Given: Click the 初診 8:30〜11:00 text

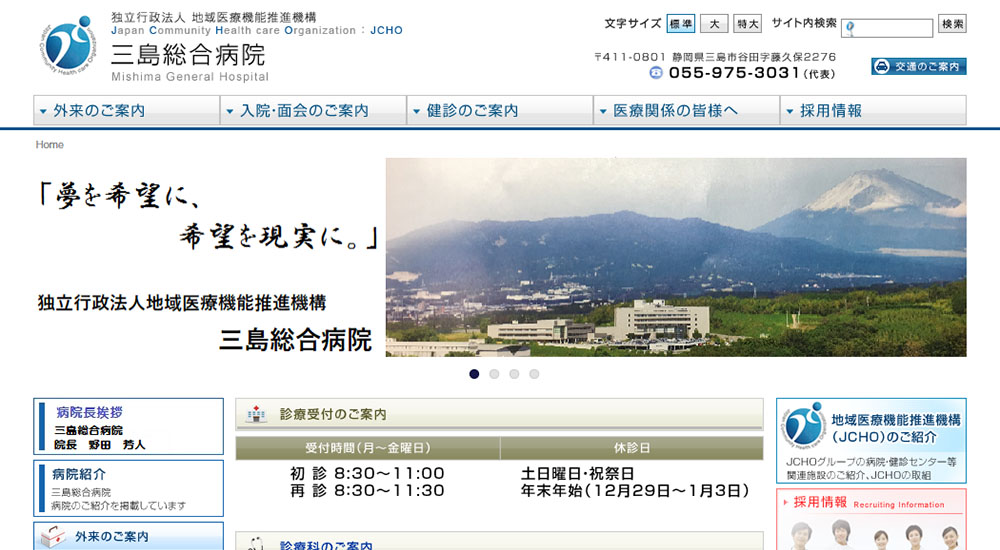Looking at the screenshot, I should click(367, 473).
